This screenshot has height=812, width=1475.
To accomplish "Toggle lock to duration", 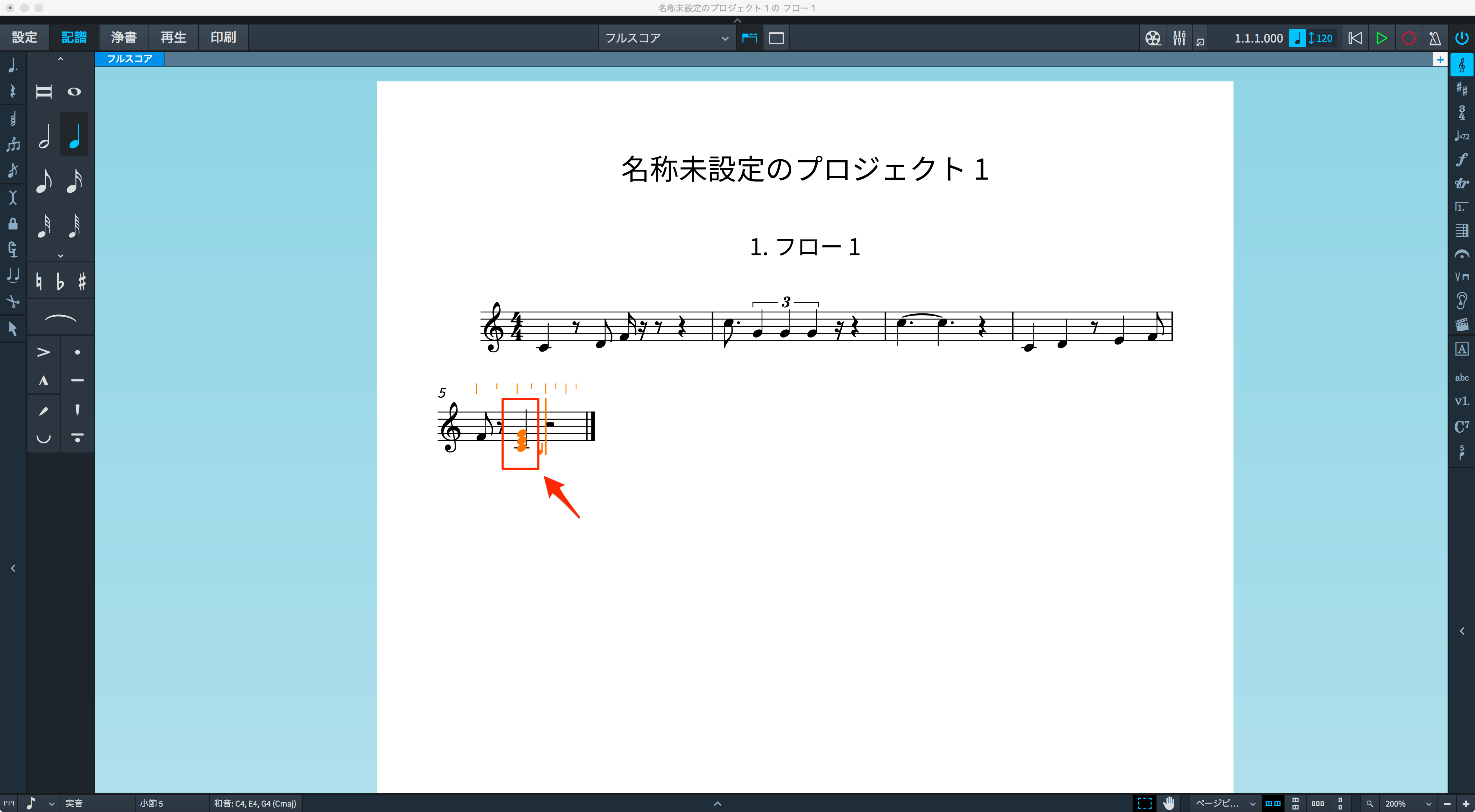I will coord(13,223).
